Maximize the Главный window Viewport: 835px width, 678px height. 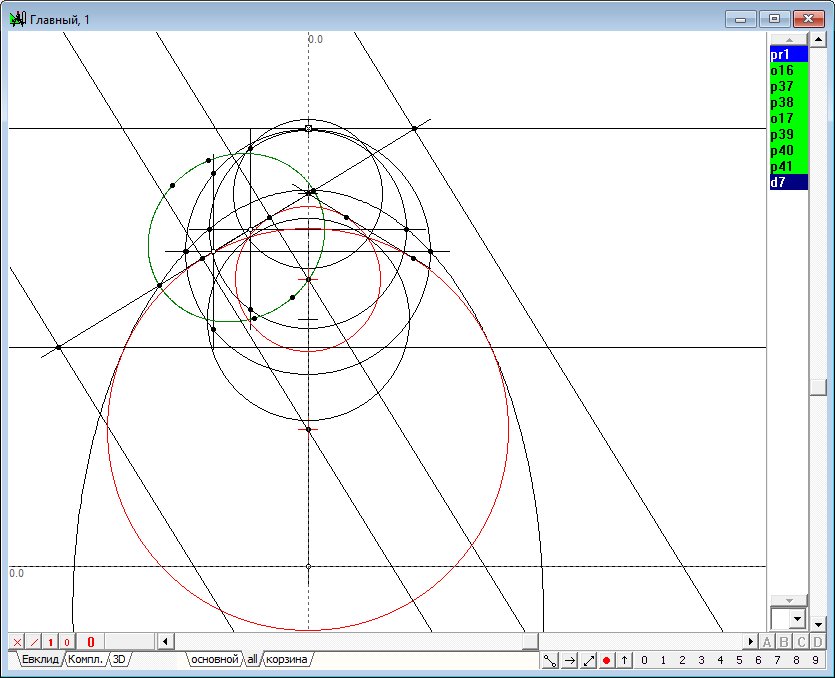[774, 19]
